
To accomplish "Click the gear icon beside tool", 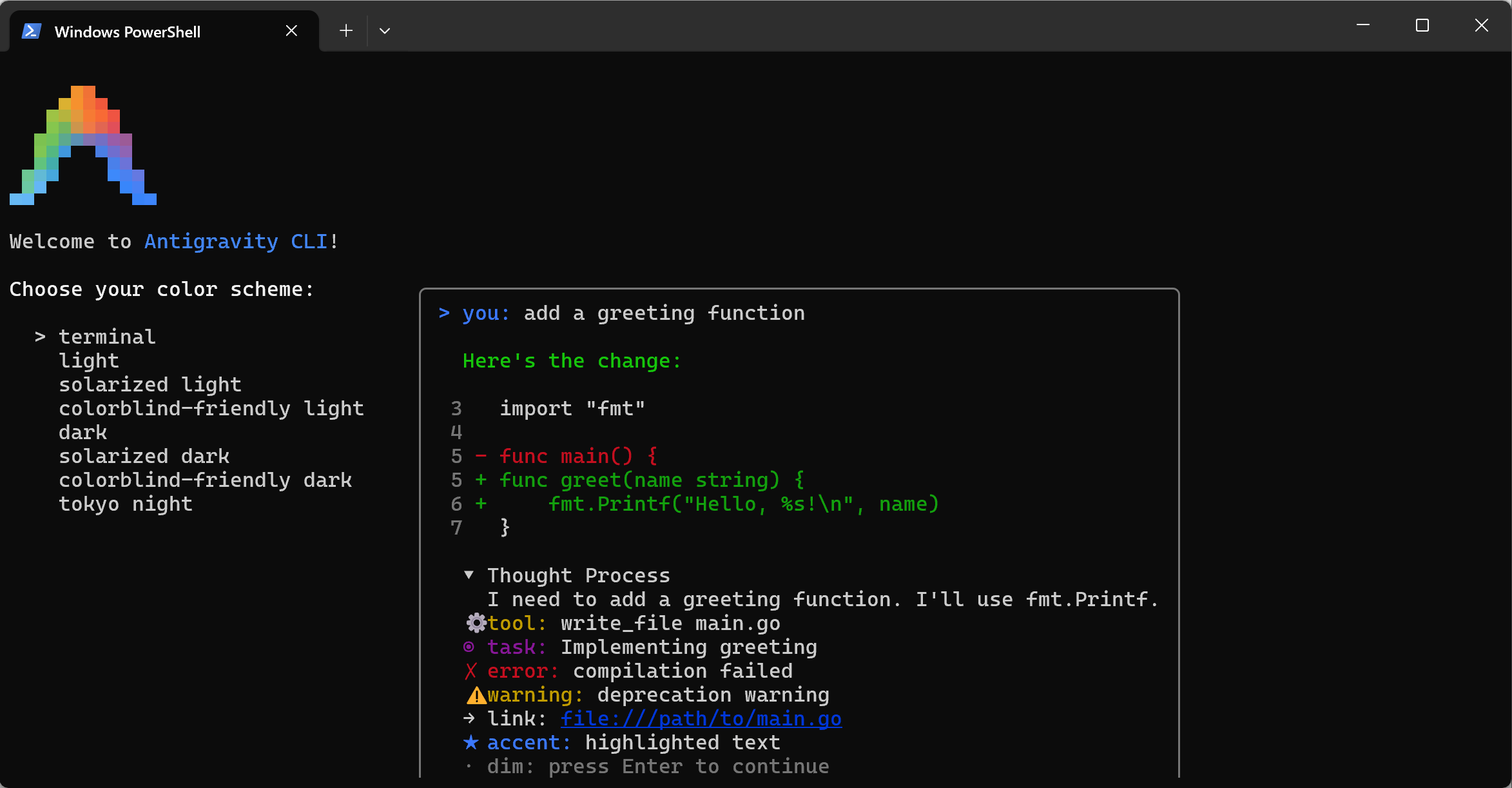I will (x=476, y=623).
